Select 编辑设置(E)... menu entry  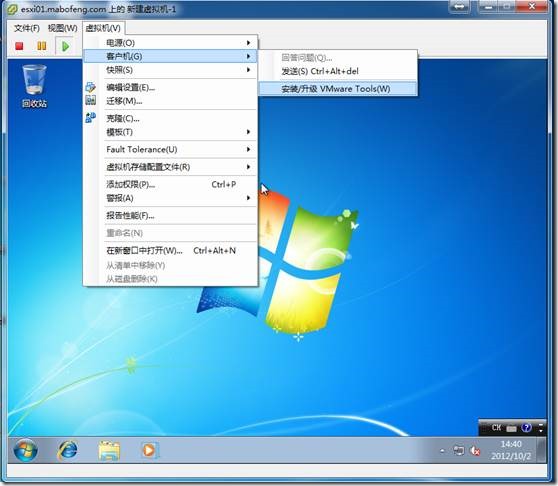(x=170, y=87)
